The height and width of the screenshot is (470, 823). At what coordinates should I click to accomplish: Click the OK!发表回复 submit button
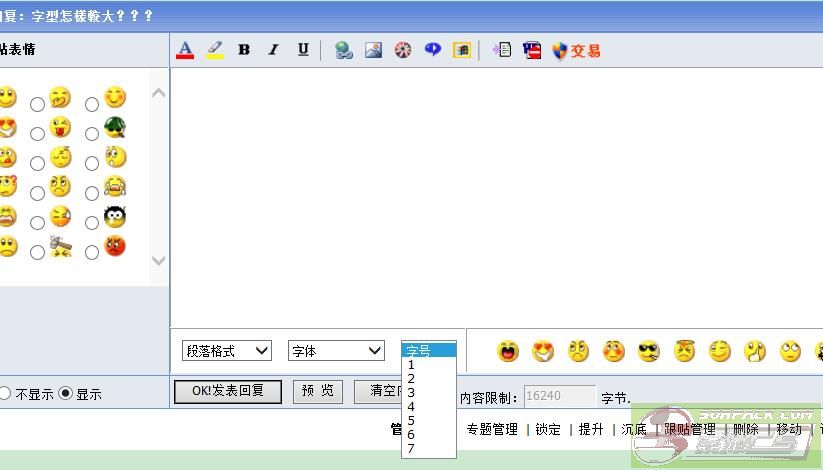[x=228, y=391]
